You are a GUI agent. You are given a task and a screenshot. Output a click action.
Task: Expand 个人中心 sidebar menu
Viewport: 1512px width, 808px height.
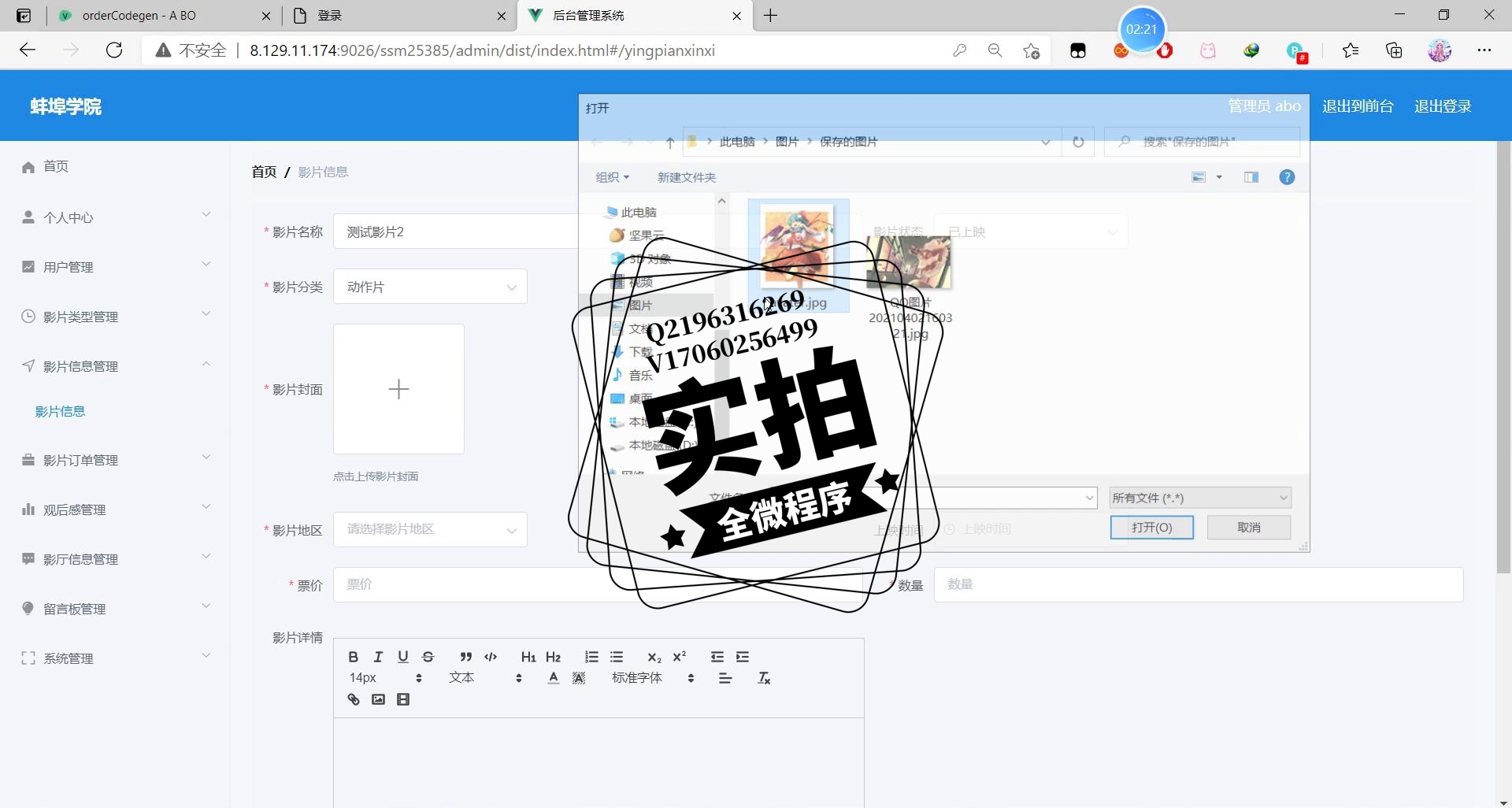pyautogui.click(x=115, y=217)
